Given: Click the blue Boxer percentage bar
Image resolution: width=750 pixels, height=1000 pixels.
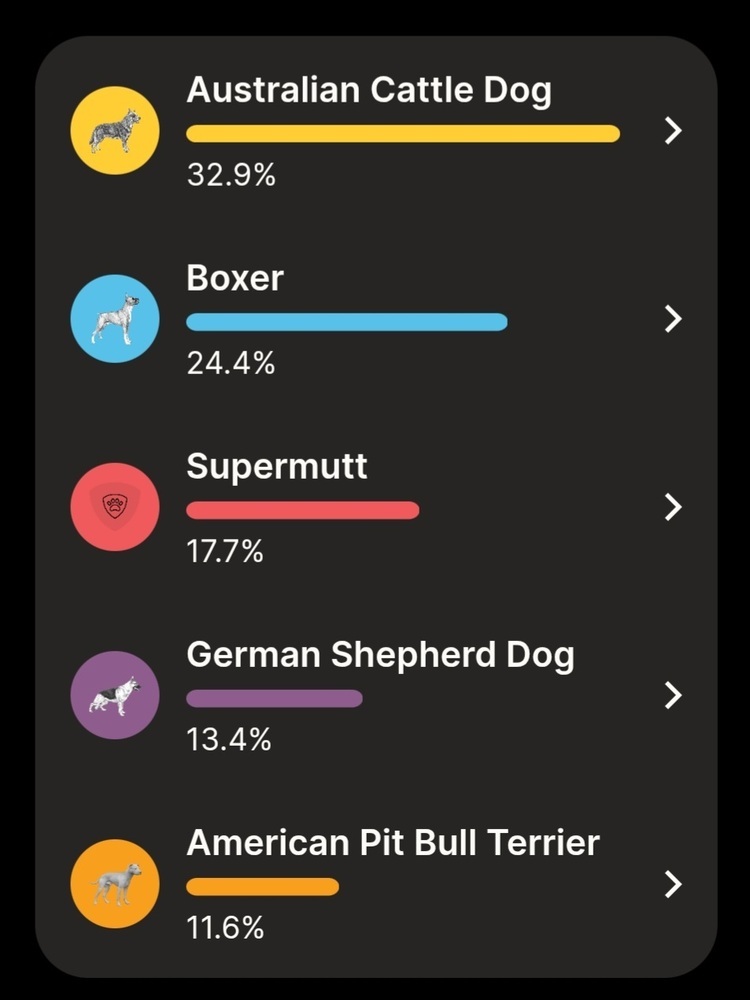Looking at the screenshot, I should click(347, 322).
